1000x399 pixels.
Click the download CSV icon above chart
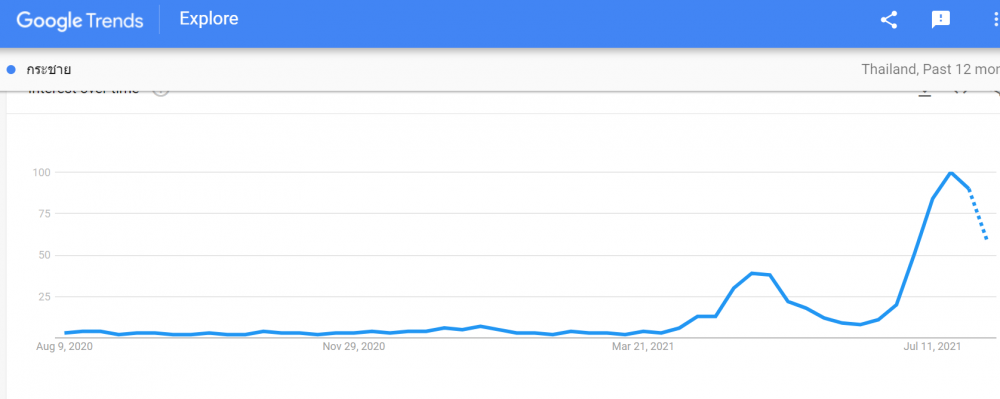click(x=925, y=94)
